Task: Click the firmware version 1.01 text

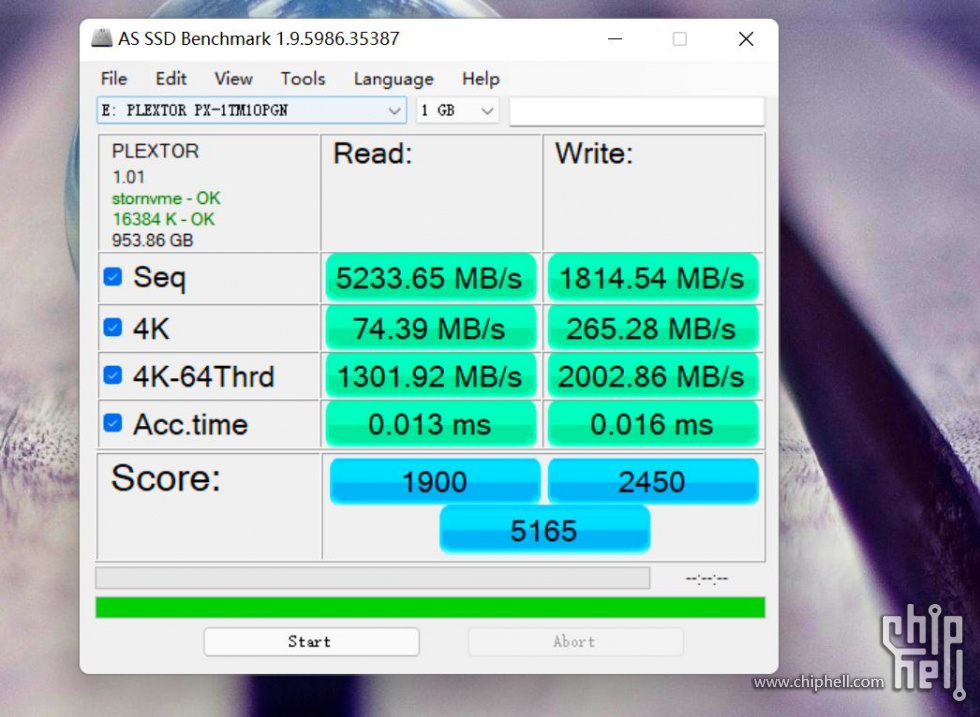Action: click(x=128, y=177)
